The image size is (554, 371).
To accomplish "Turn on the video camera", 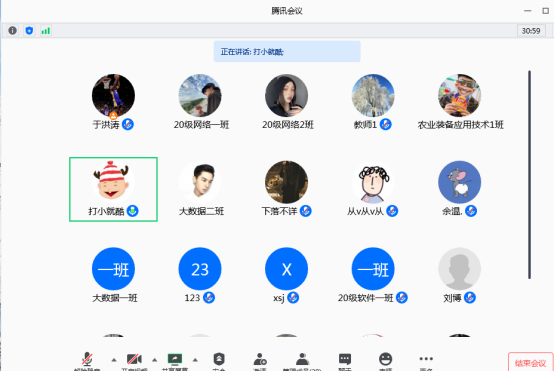I will (134, 360).
